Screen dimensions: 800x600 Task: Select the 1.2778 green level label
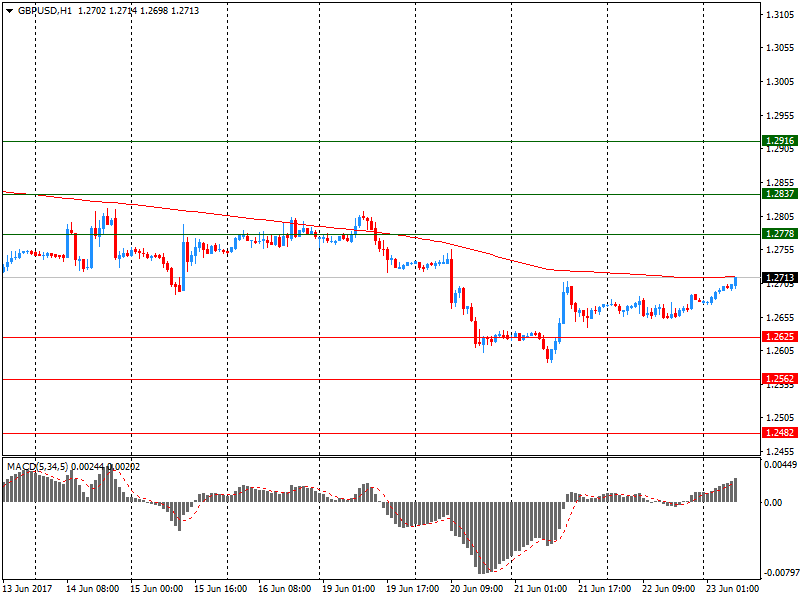[780, 233]
